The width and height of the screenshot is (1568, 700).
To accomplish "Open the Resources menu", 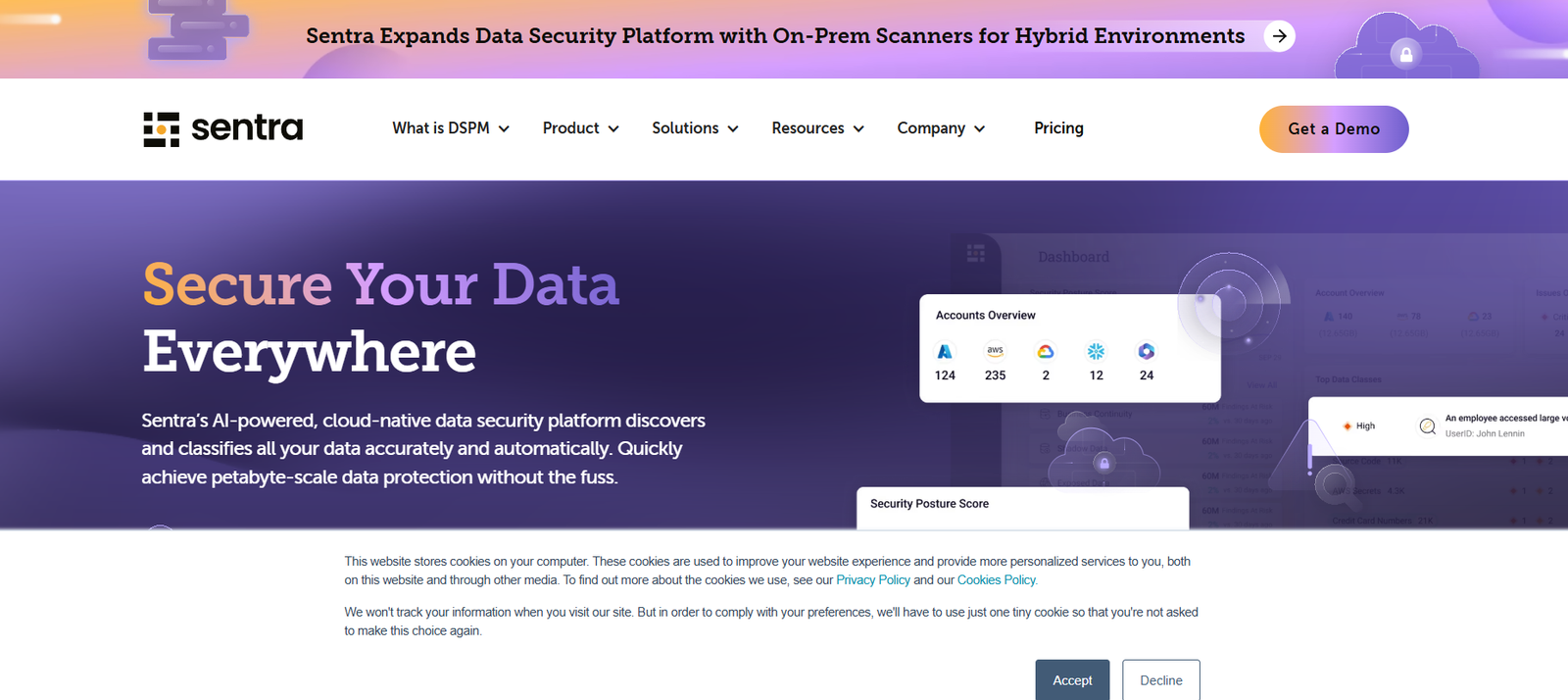I will pyautogui.click(x=817, y=128).
